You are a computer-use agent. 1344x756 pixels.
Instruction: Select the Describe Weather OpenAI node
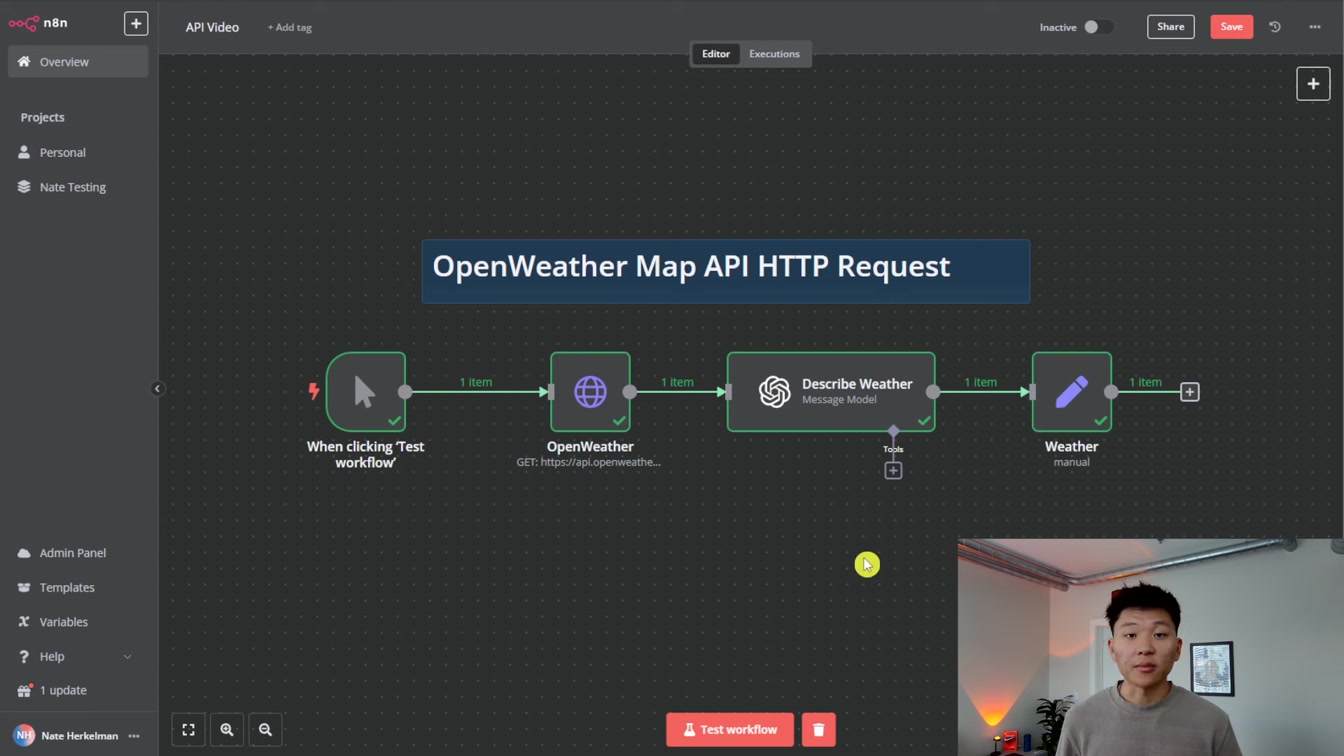pos(831,391)
